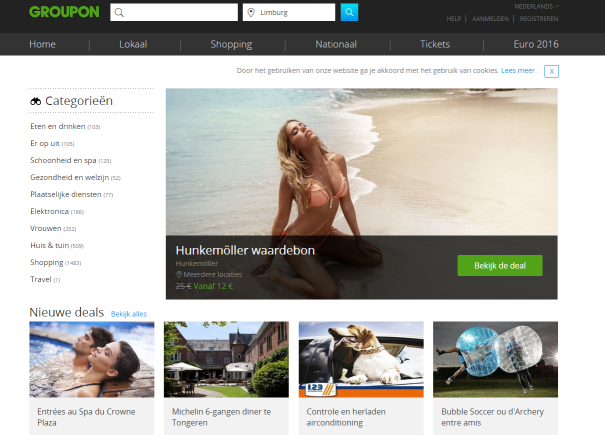
Task: Open the Euro 2016 menu item
Action: point(536,44)
